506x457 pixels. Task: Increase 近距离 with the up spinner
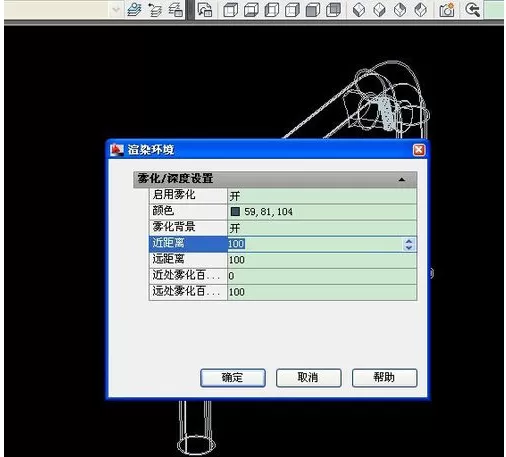tap(409, 241)
